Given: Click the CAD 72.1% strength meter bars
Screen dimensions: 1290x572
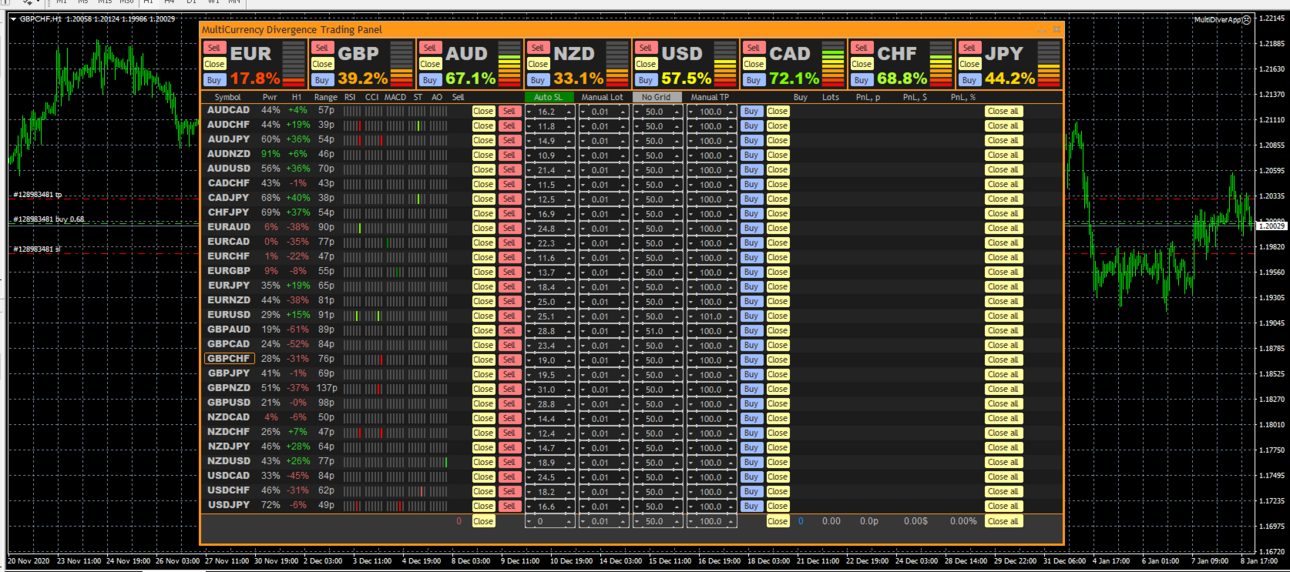Looking at the screenshot, I should pyautogui.click(x=834, y=63).
